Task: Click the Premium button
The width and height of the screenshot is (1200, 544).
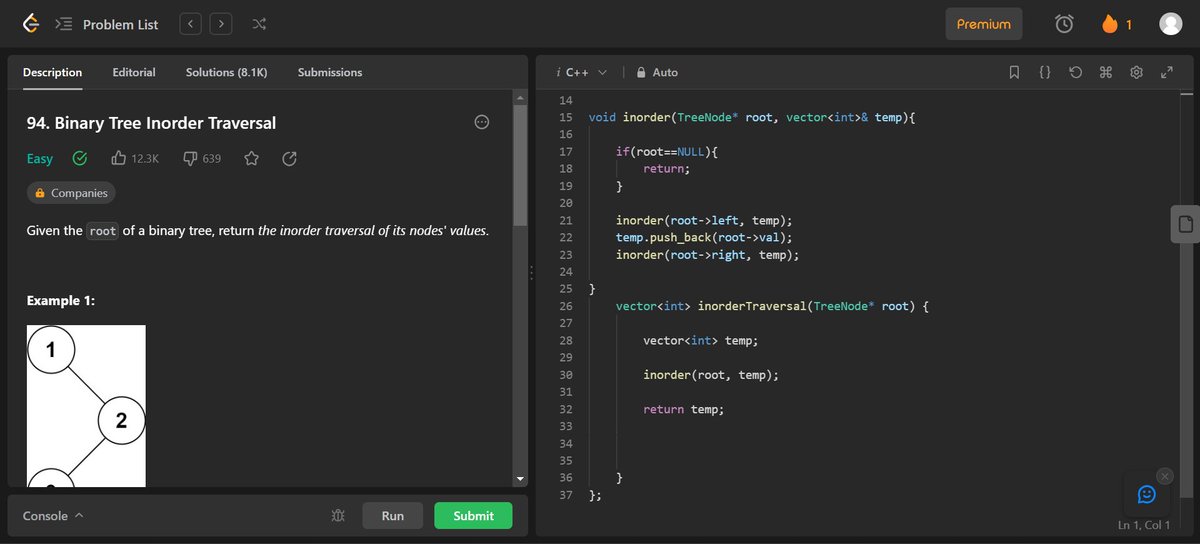Action: 984,24
